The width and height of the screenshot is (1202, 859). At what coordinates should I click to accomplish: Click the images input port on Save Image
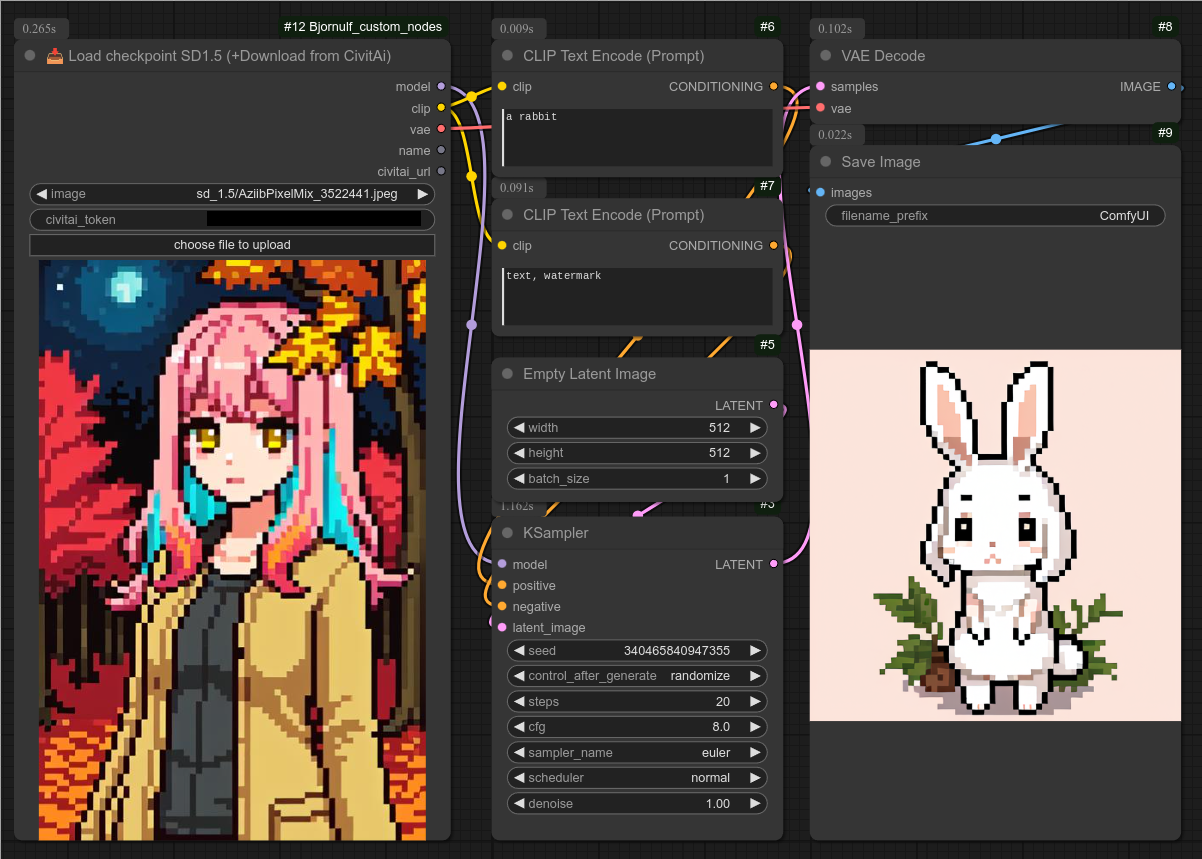click(x=820, y=193)
